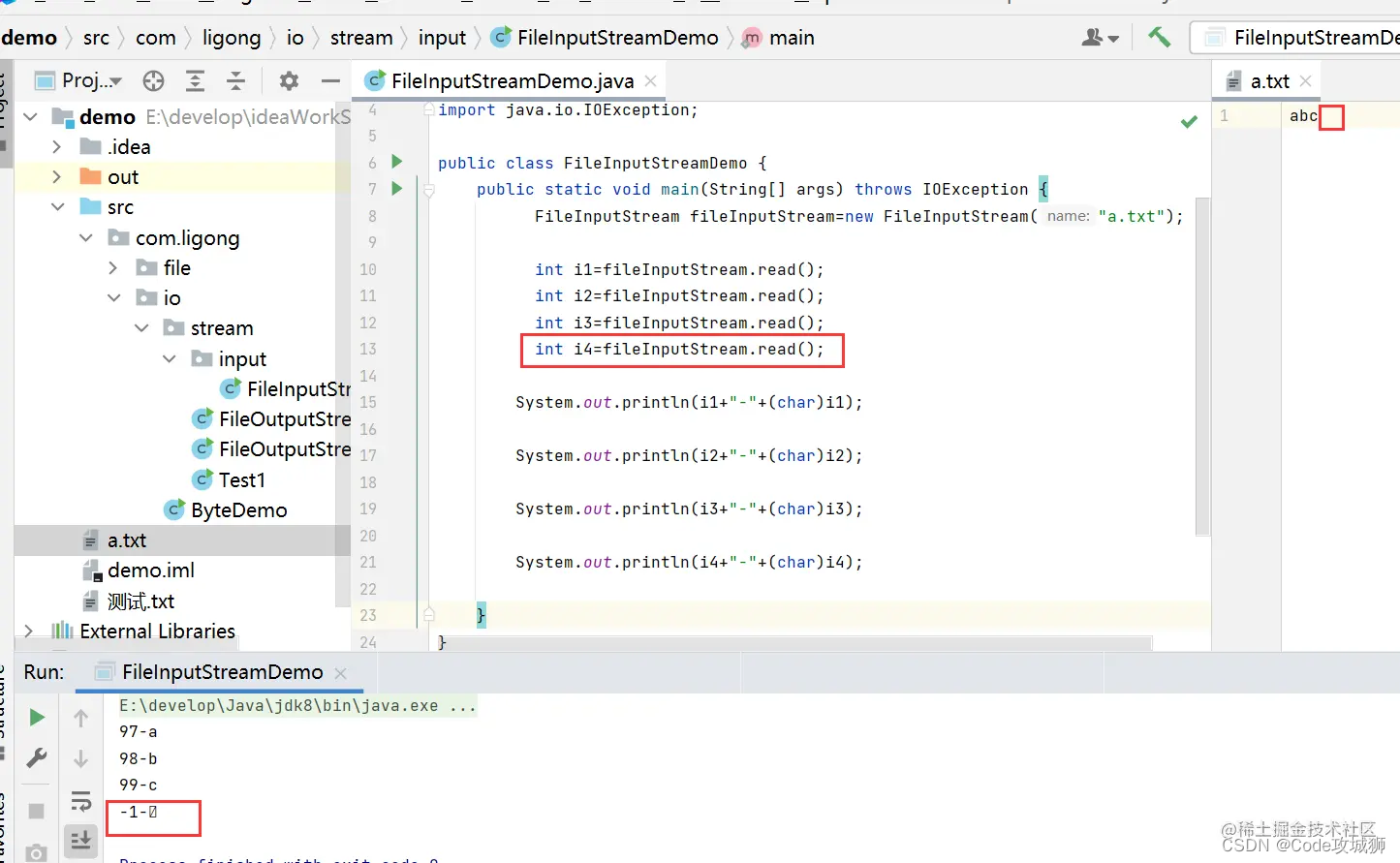
Task: Select ByteDemo class in project tree
Action: tap(238, 510)
